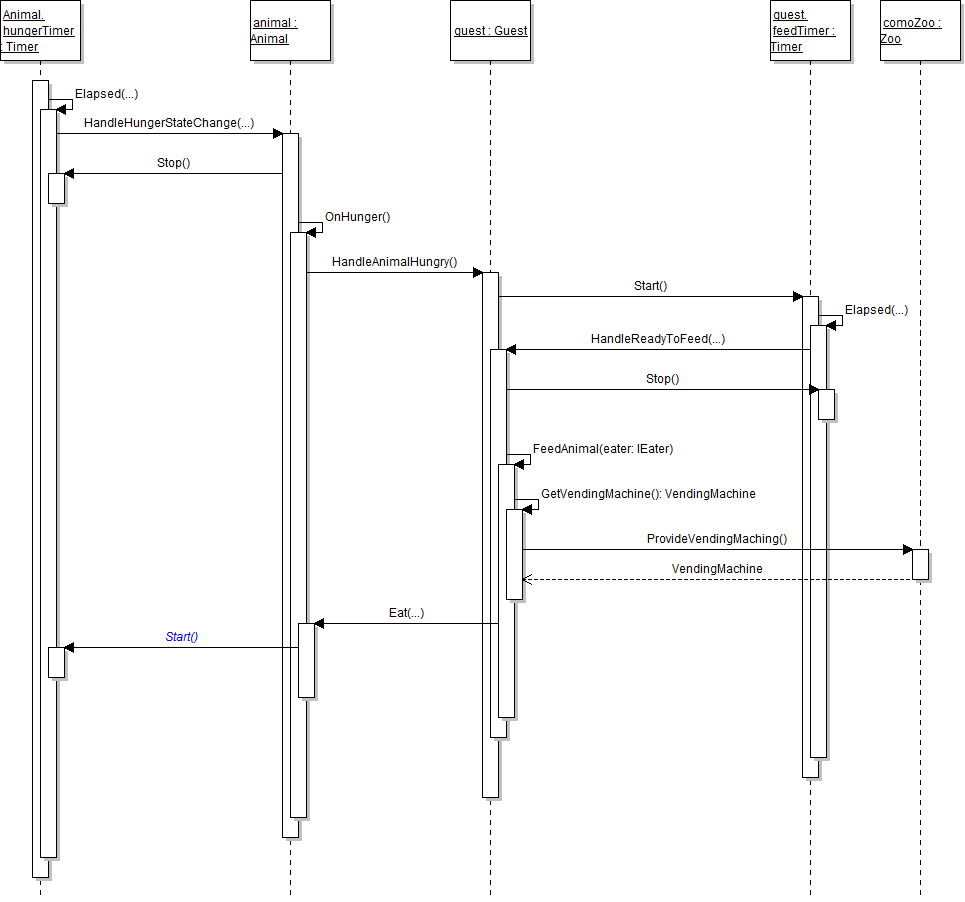Select the Animal.hungerTimer : Timer lifeline header
Screen dimensions: 965x902
click(x=40, y=31)
